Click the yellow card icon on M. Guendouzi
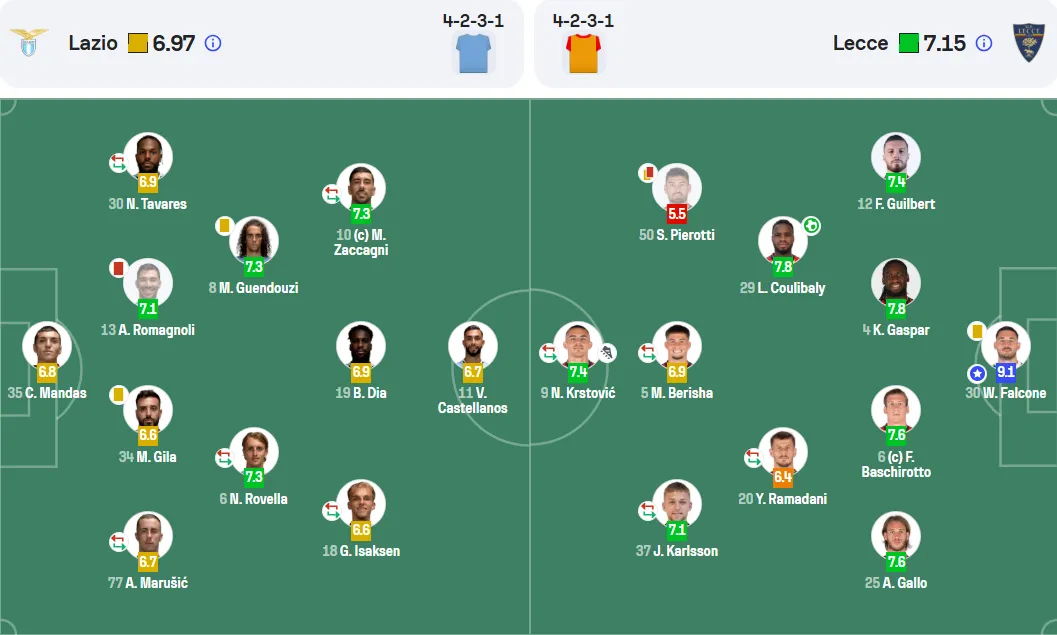This screenshot has width=1057, height=635. [224, 225]
